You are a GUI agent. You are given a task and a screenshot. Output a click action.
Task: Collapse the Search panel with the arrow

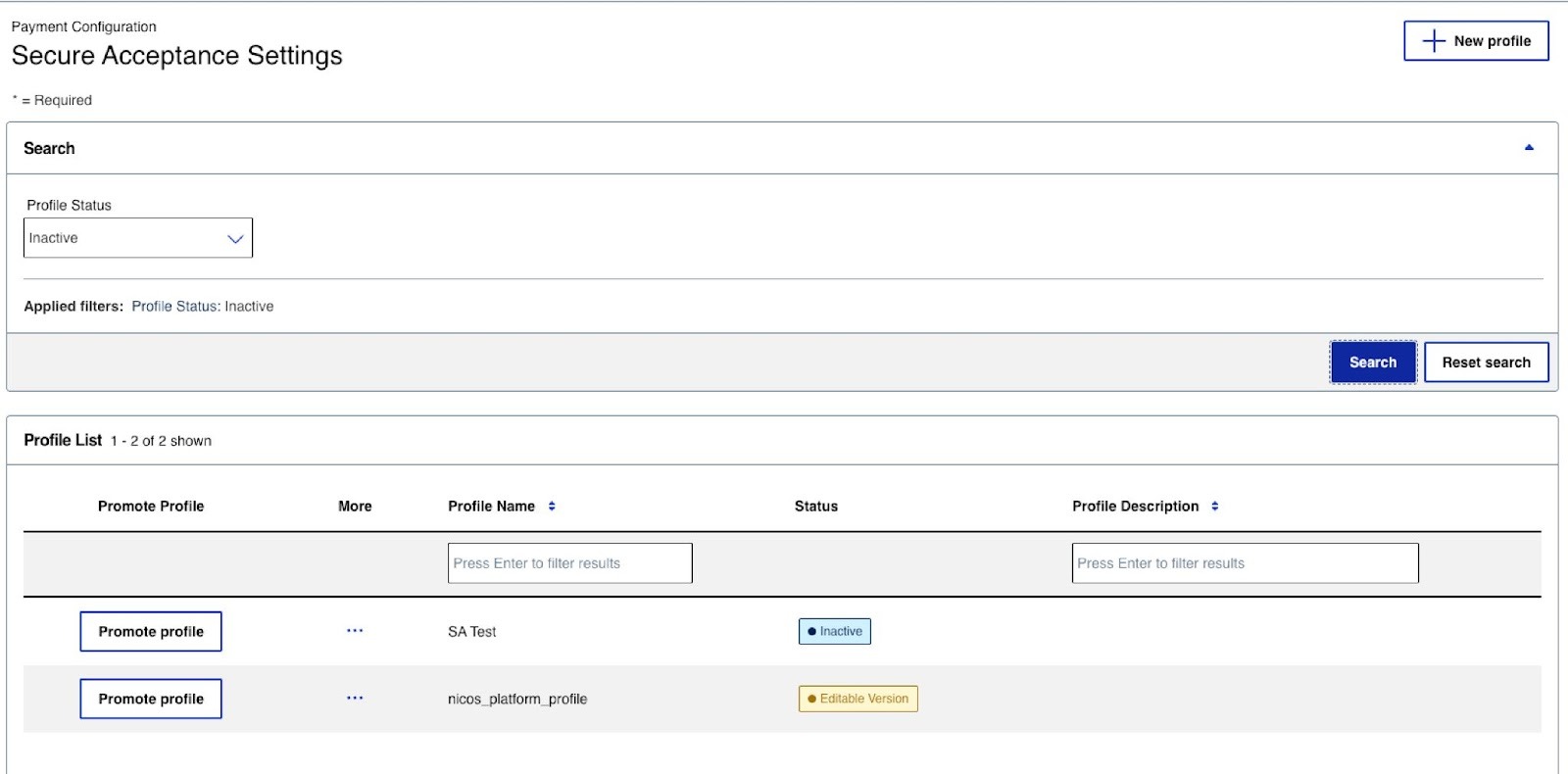1528,148
